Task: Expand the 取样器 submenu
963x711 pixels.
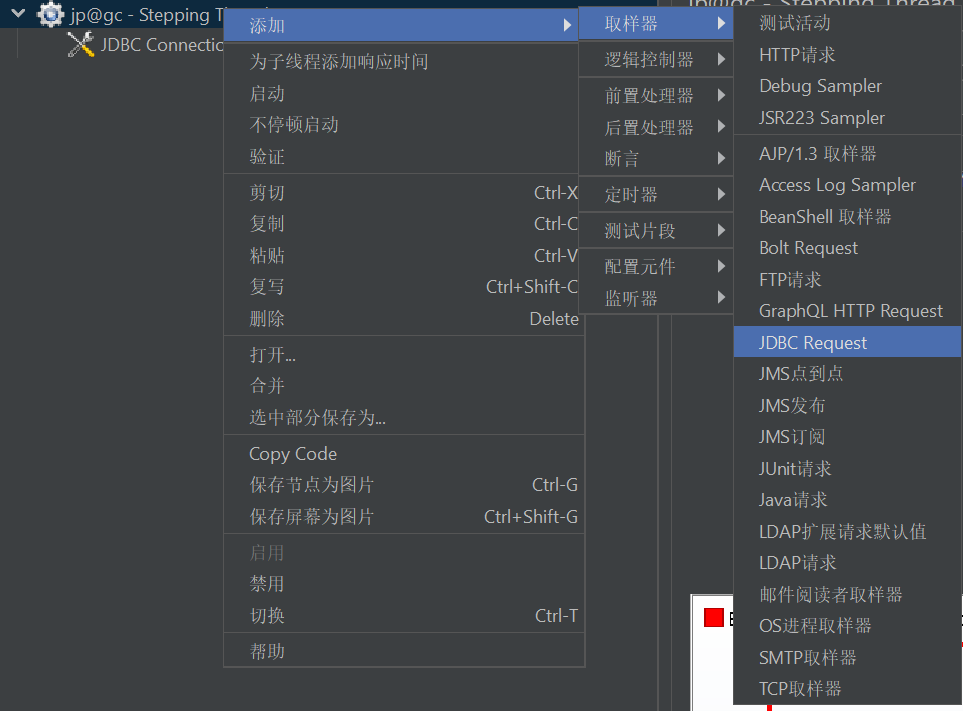Action: (x=656, y=24)
